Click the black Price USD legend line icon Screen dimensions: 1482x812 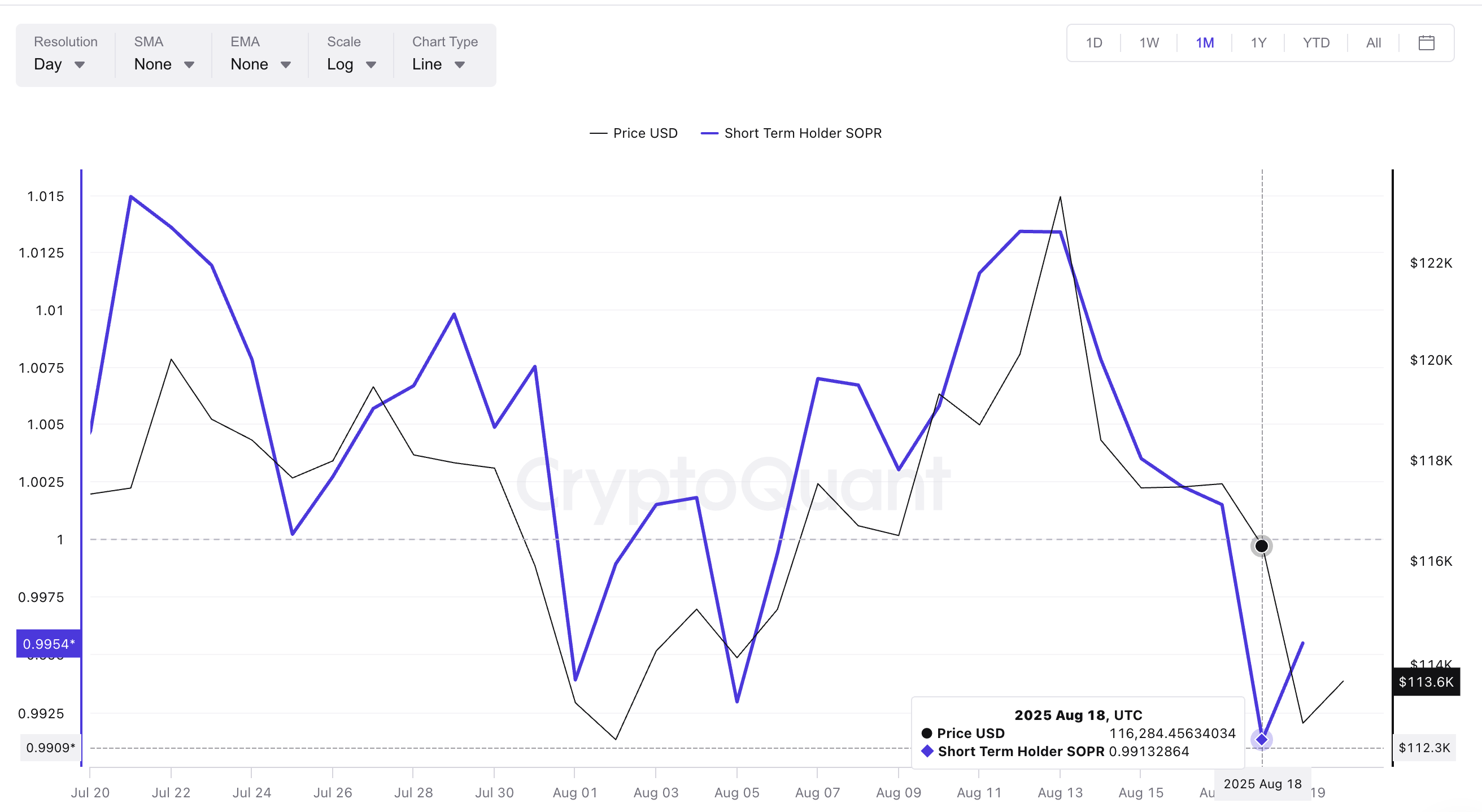pos(598,133)
